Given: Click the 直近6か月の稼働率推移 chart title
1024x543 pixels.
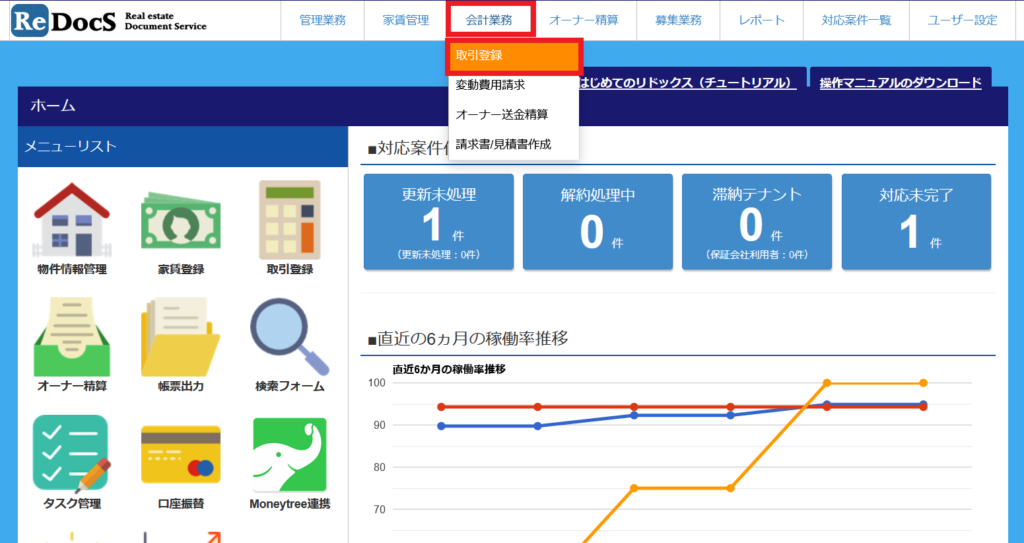Looking at the screenshot, I should click(449, 369).
